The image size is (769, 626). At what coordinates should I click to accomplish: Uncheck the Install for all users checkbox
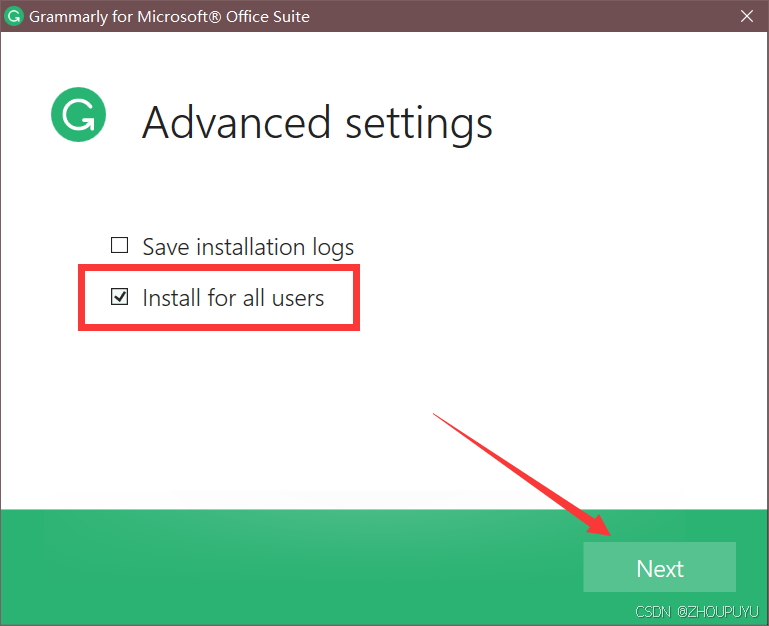tap(120, 297)
